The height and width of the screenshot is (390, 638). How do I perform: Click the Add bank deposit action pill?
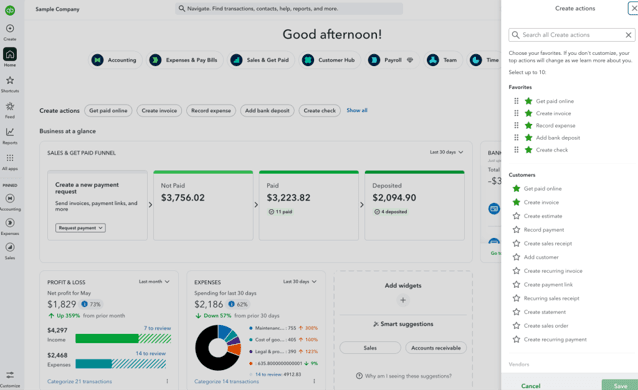[x=267, y=111]
